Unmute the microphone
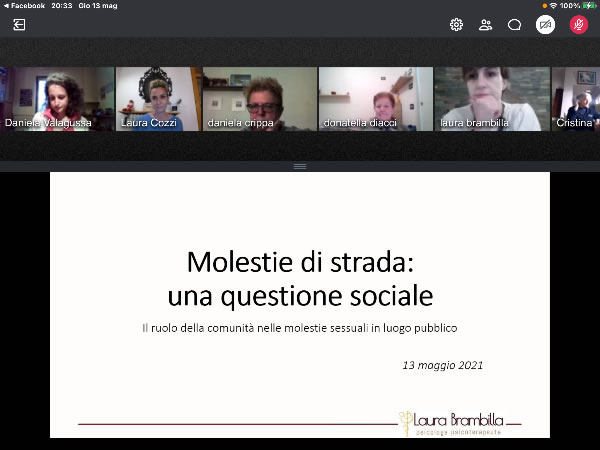The width and height of the screenshot is (600, 450). 579,25
